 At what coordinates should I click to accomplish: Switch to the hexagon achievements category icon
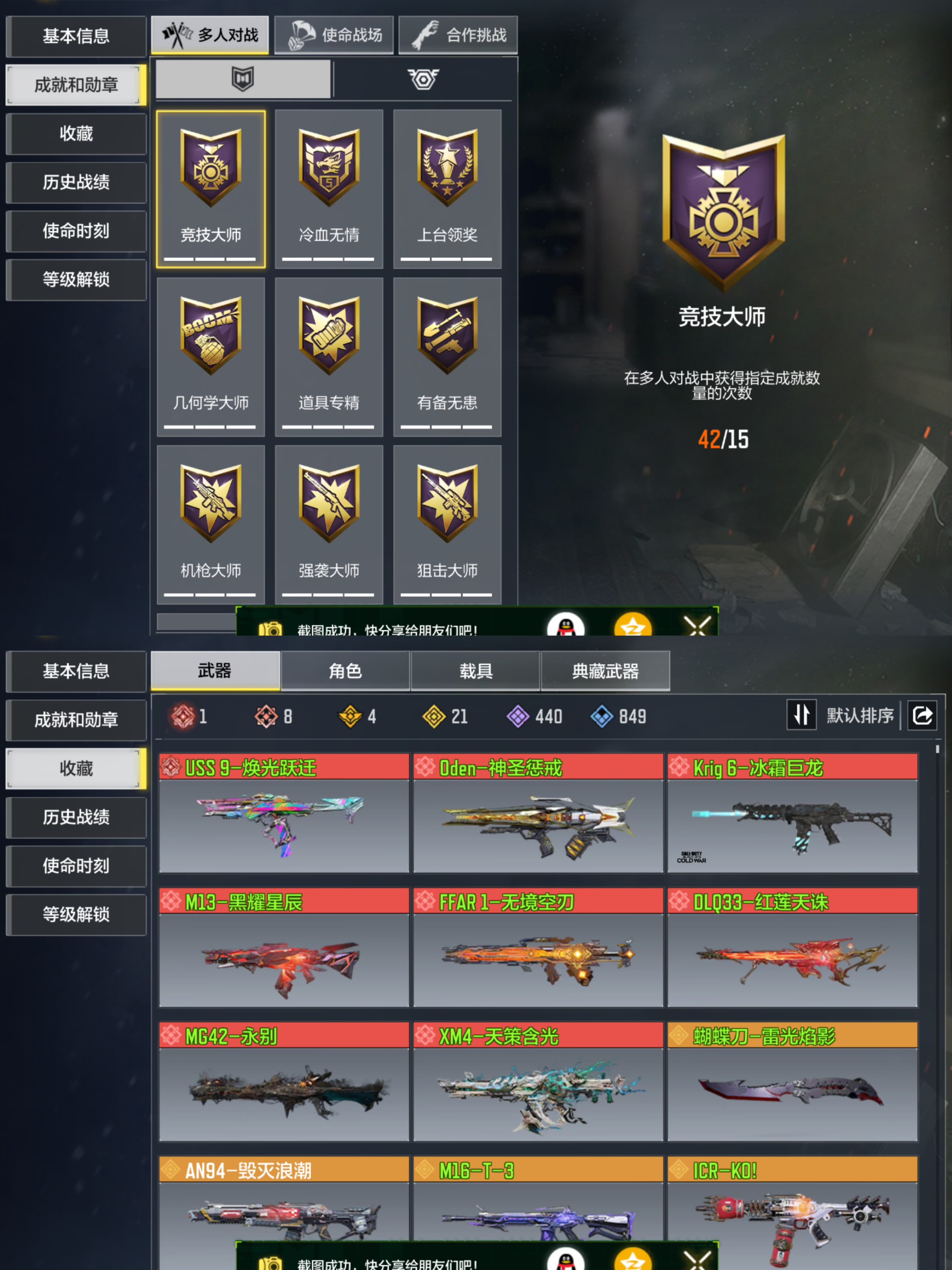(424, 79)
